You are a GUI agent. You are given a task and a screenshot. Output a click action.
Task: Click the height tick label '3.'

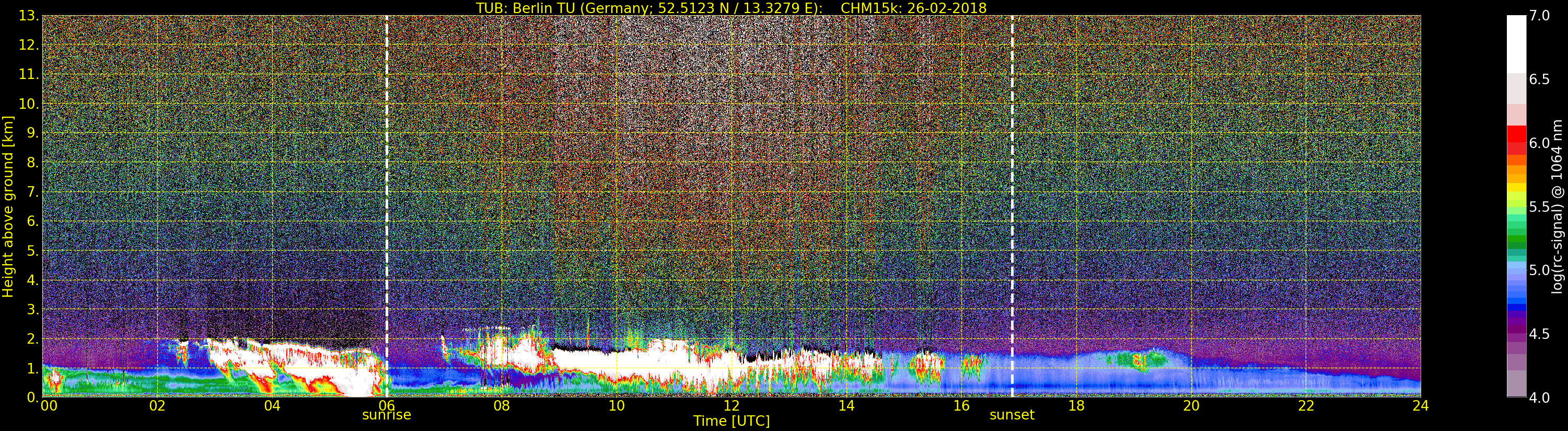tap(32, 309)
